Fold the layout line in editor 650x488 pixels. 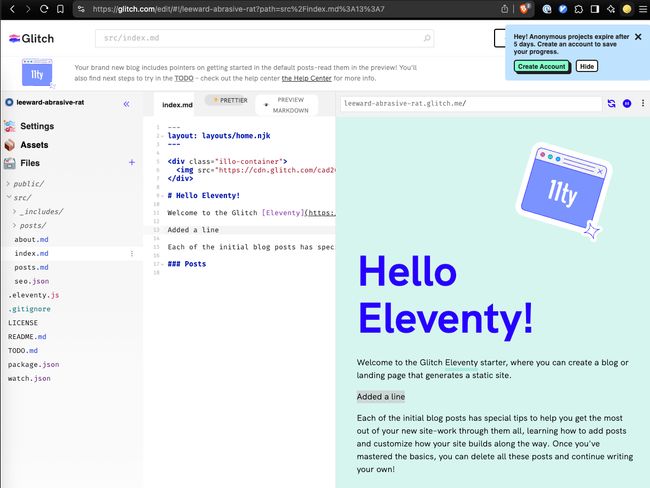coord(162,136)
